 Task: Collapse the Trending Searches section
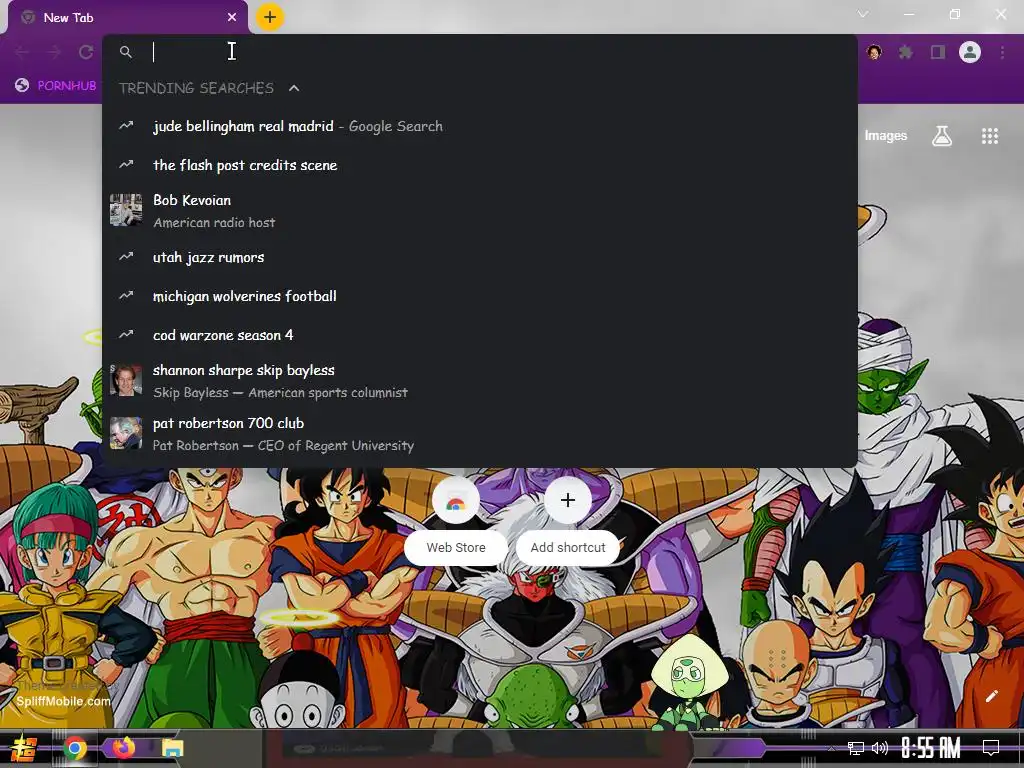pos(294,88)
